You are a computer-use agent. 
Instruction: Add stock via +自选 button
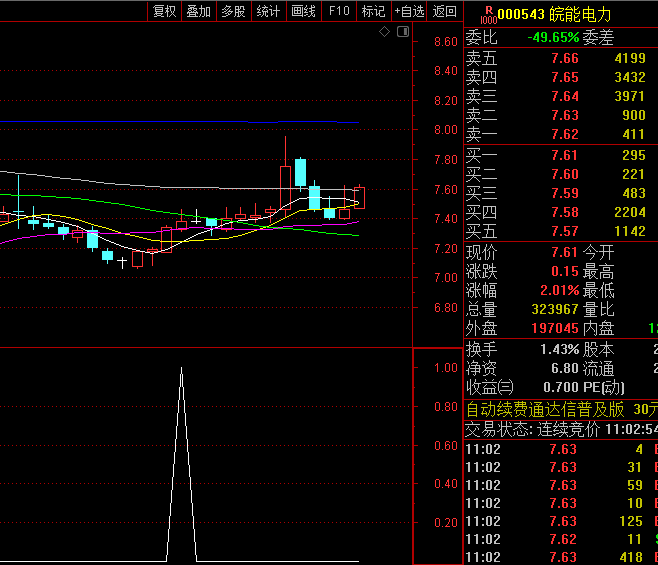(x=409, y=11)
